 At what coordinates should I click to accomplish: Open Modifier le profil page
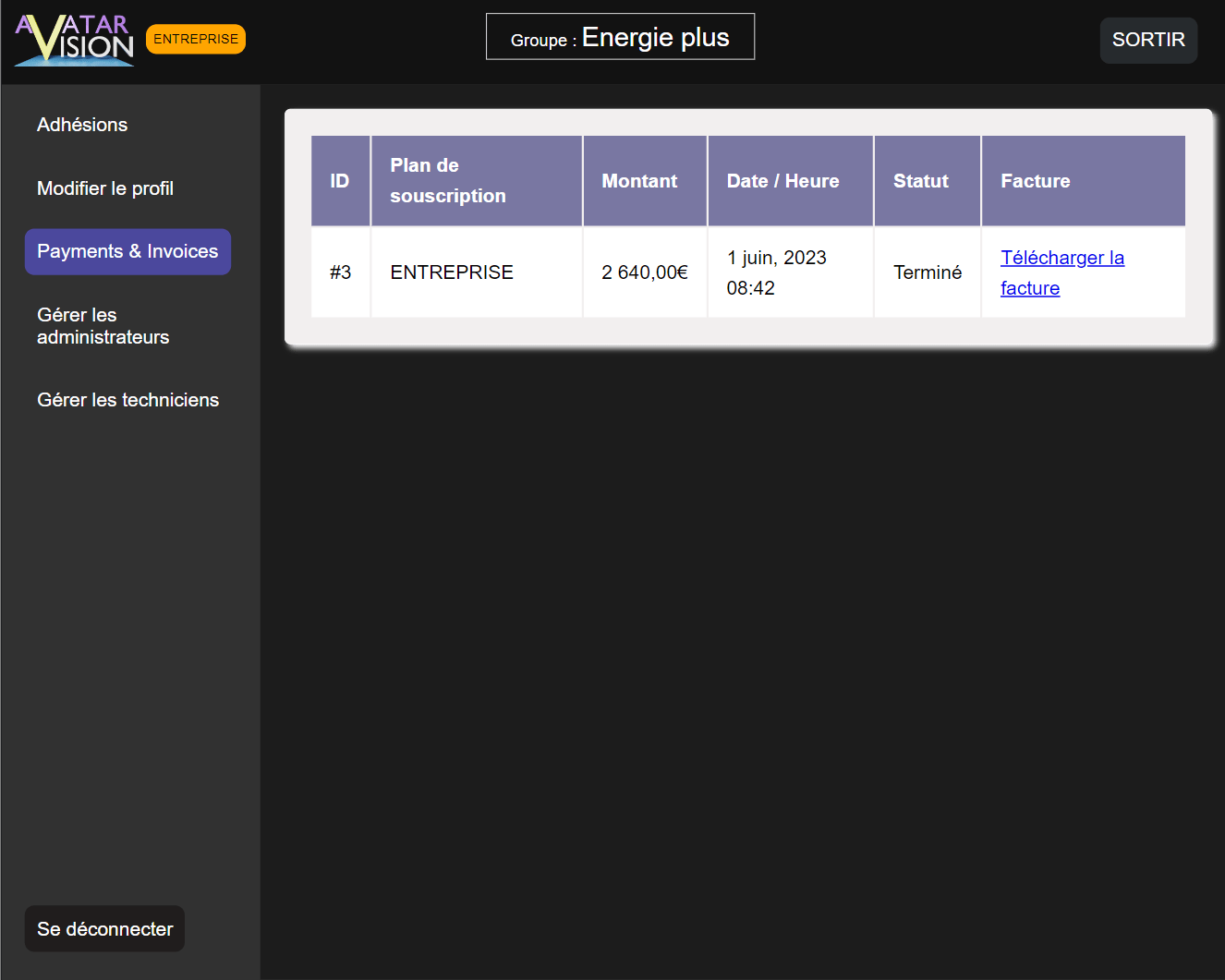pyautogui.click(x=105, y=188)
